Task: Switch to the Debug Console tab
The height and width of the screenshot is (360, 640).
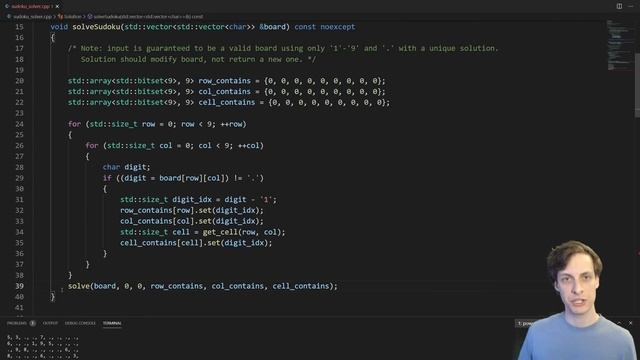Action: pos(80,323)
